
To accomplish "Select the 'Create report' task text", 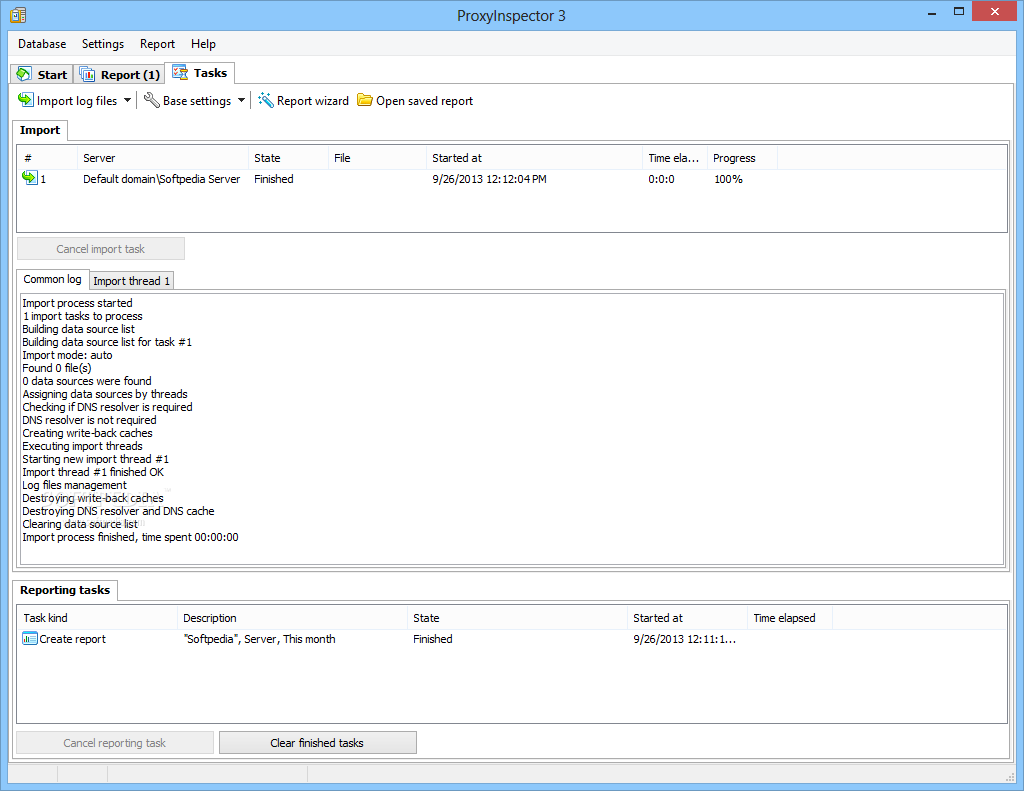I will pyautogui.click(x=72, y=639).
